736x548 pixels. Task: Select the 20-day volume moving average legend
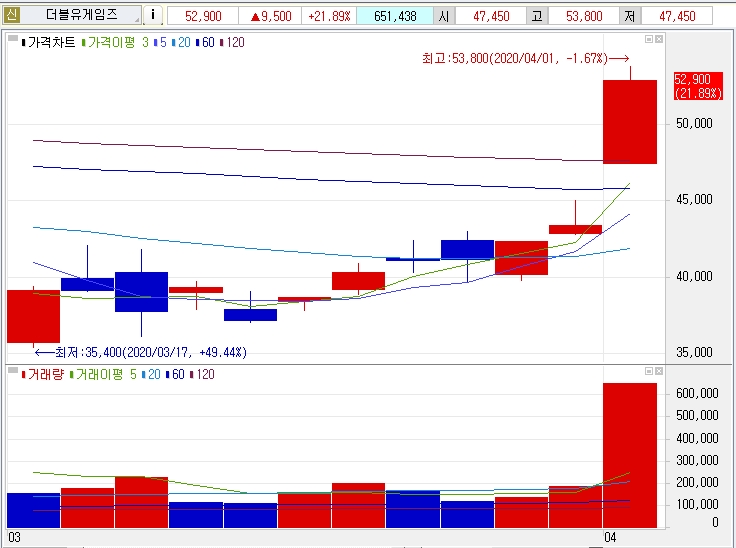151,374
